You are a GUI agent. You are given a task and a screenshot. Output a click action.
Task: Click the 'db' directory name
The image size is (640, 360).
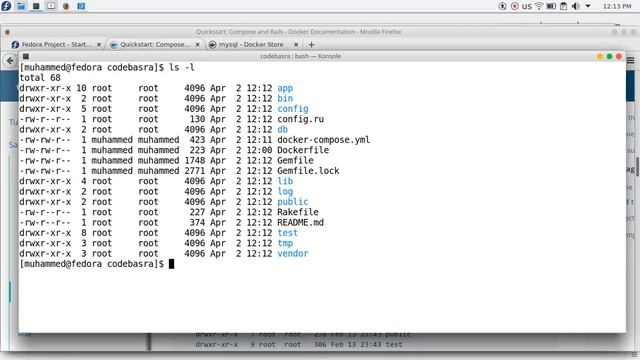pyautogui.click(x=282, y=129)
